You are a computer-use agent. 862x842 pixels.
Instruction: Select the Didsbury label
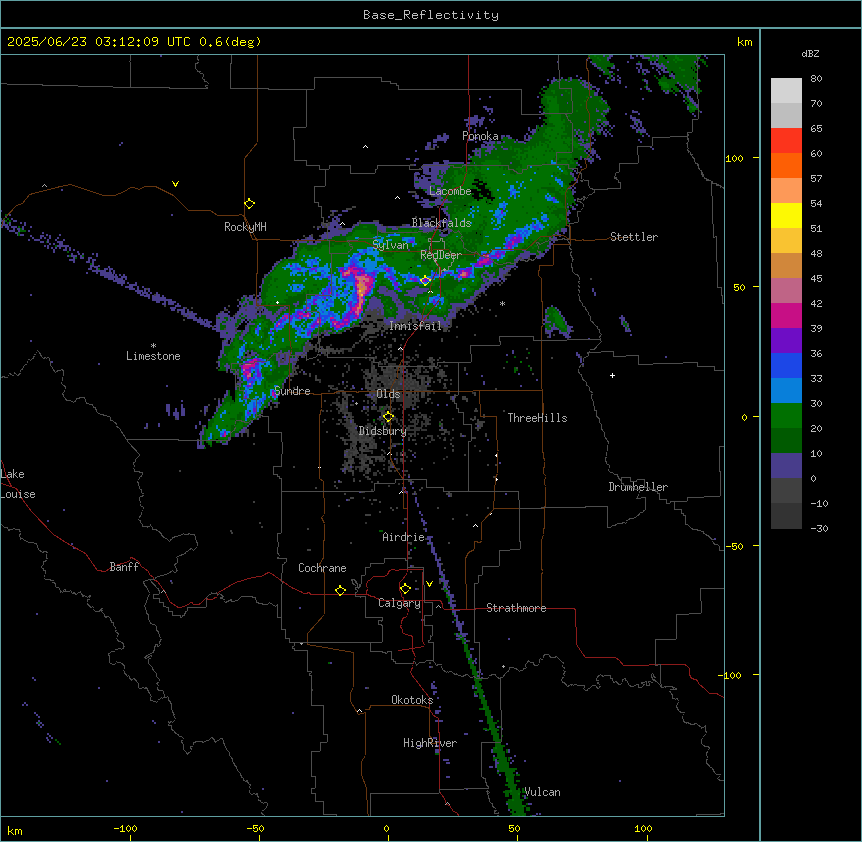[383, 431]
